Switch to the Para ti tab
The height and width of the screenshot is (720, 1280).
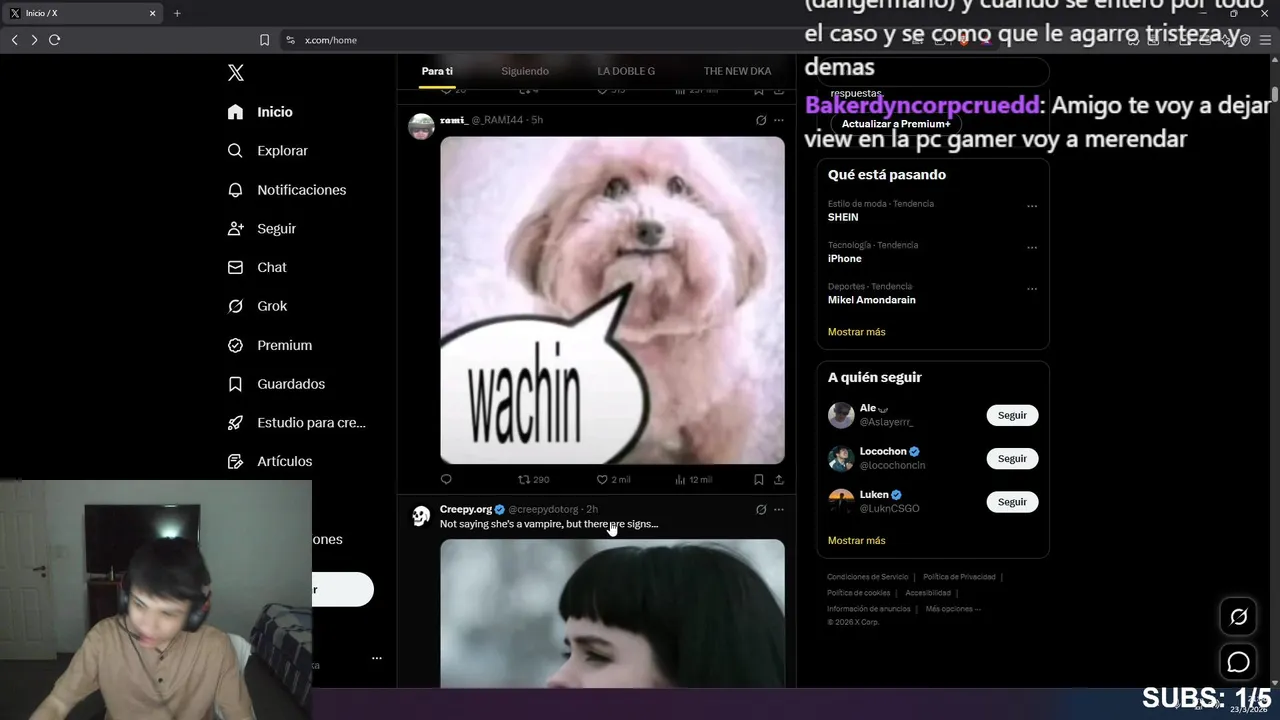tap(437, 71)
